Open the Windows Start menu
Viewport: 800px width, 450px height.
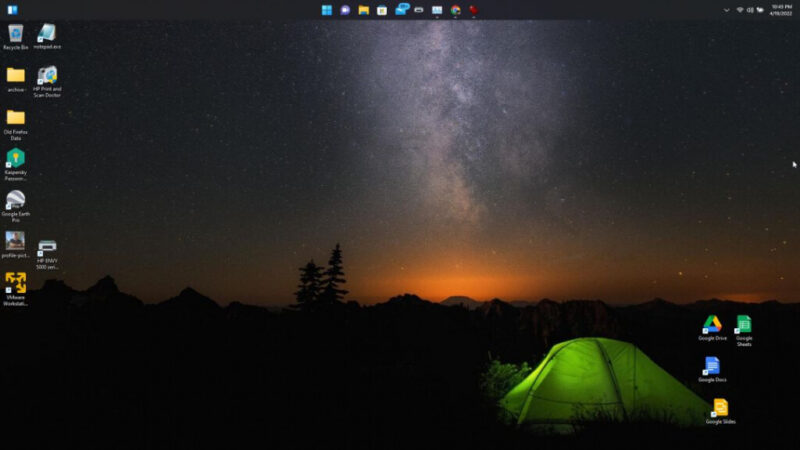tap(327, 10)
